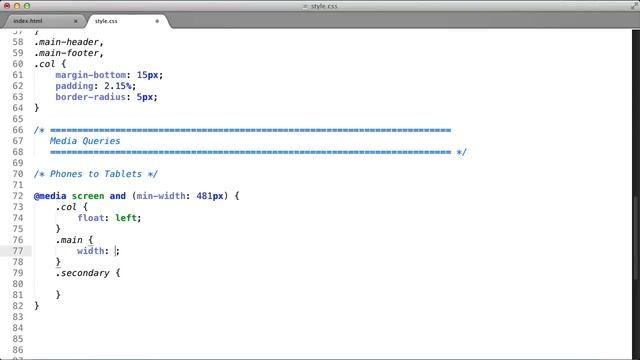Click the closing brace on line 64

tap(36, 108)
